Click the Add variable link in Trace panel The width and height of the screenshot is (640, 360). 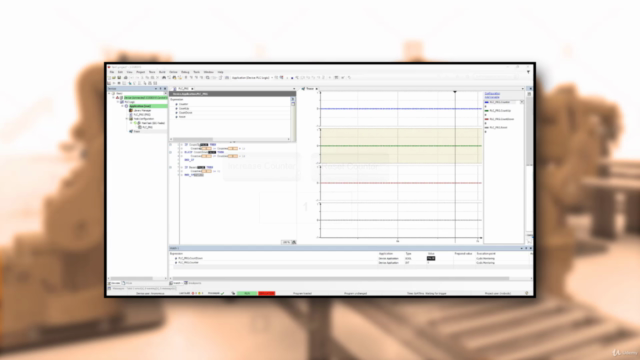pos(492,97)
